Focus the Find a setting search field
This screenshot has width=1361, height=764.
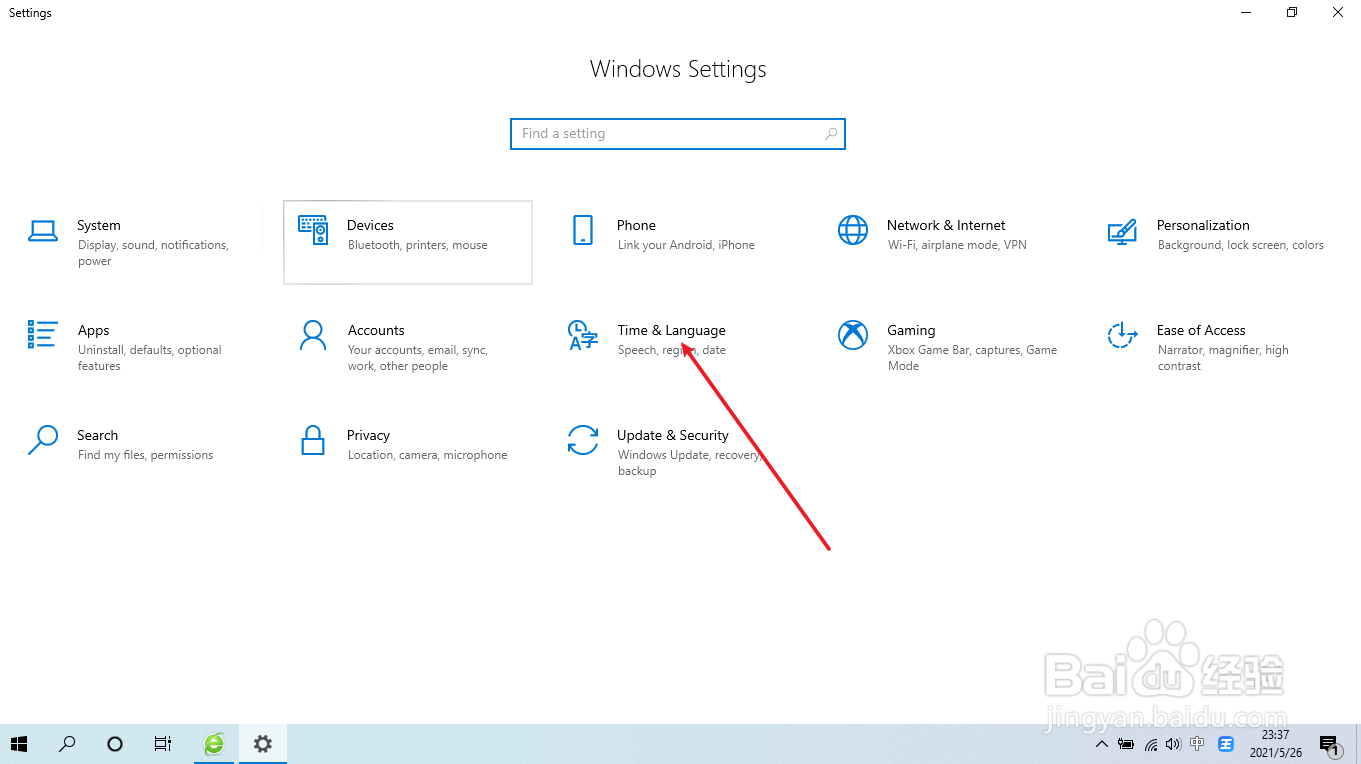[x=678, y=134]
